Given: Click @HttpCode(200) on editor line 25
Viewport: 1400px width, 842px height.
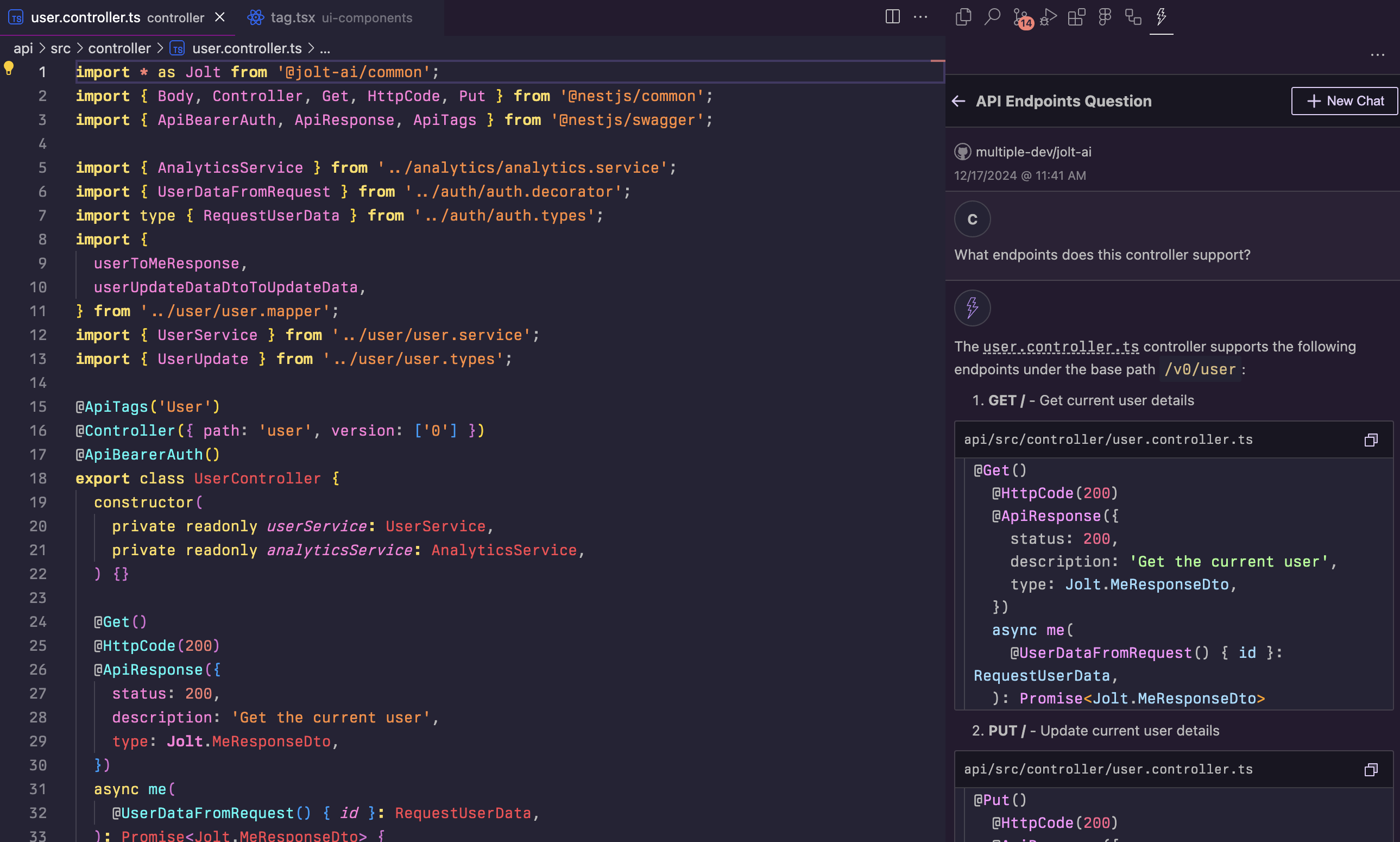Looking at the screenshot, I should click(x=157, y=646).
